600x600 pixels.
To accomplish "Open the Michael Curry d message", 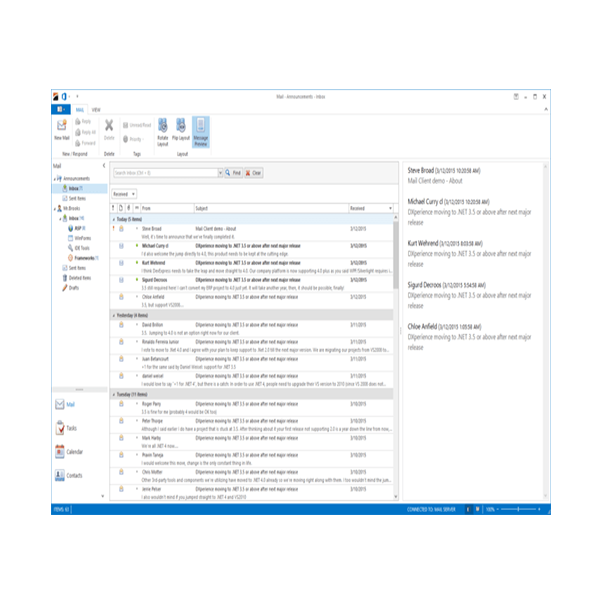I will 251,249.
